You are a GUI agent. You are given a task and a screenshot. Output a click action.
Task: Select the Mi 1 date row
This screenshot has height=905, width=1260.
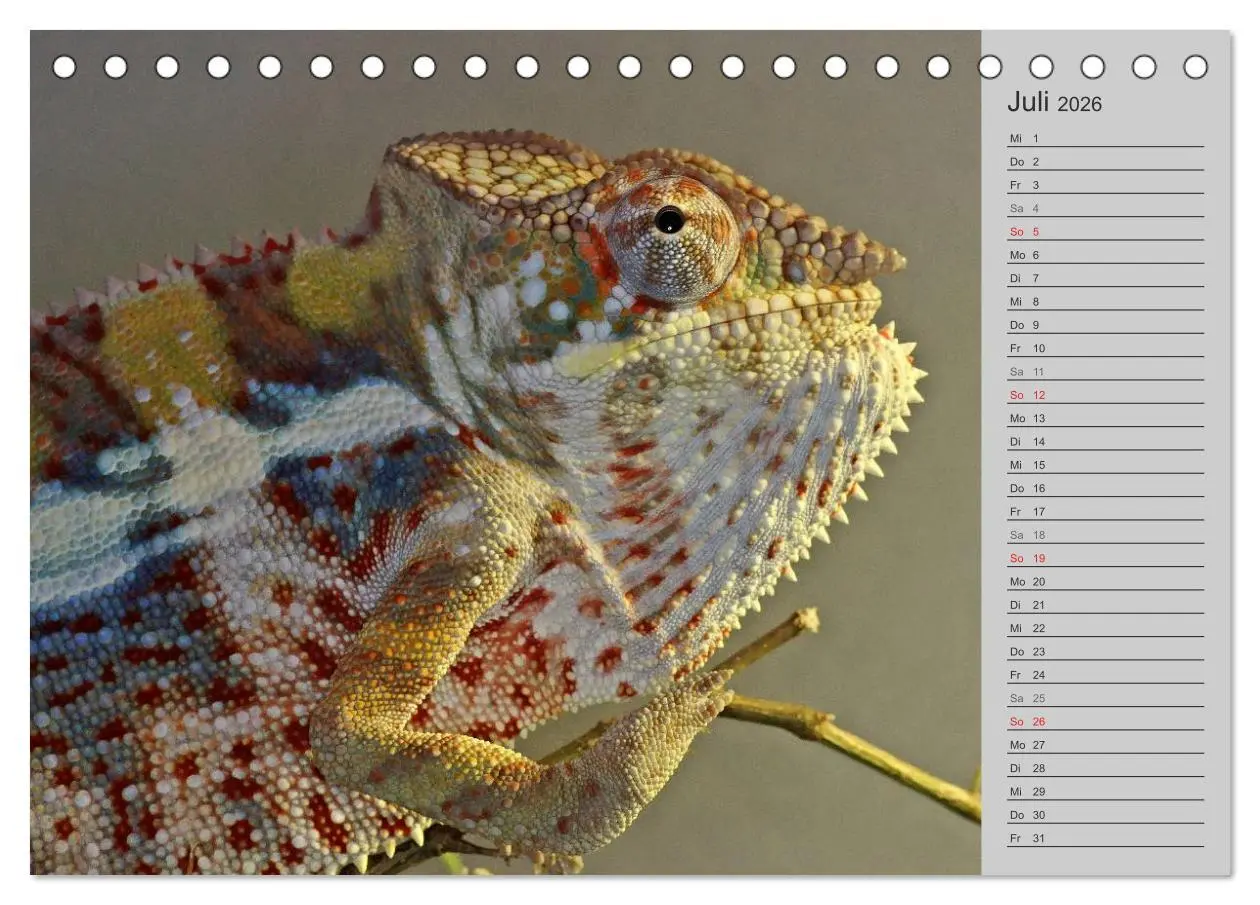(1105, 138)
